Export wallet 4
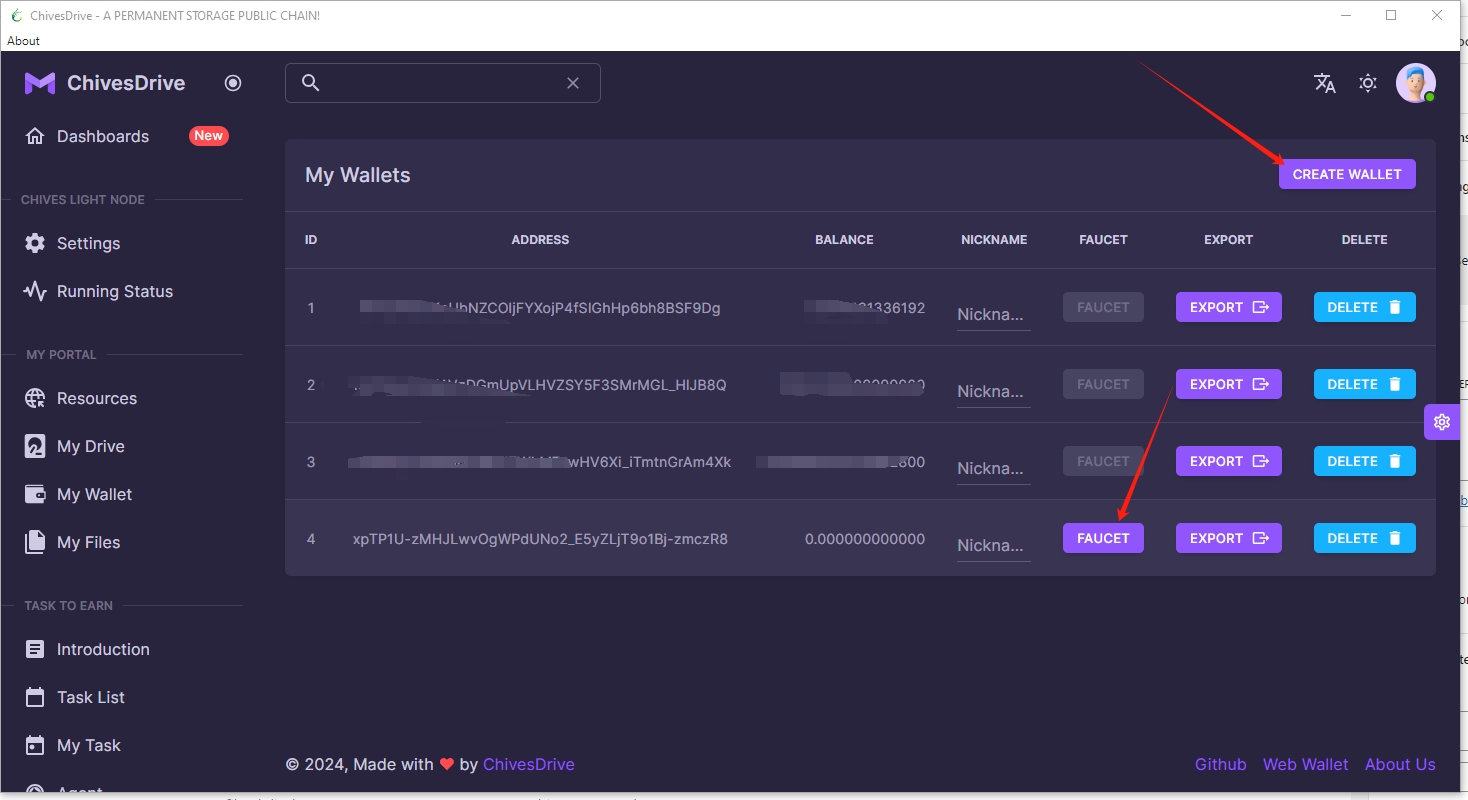 coord(1228,538)
